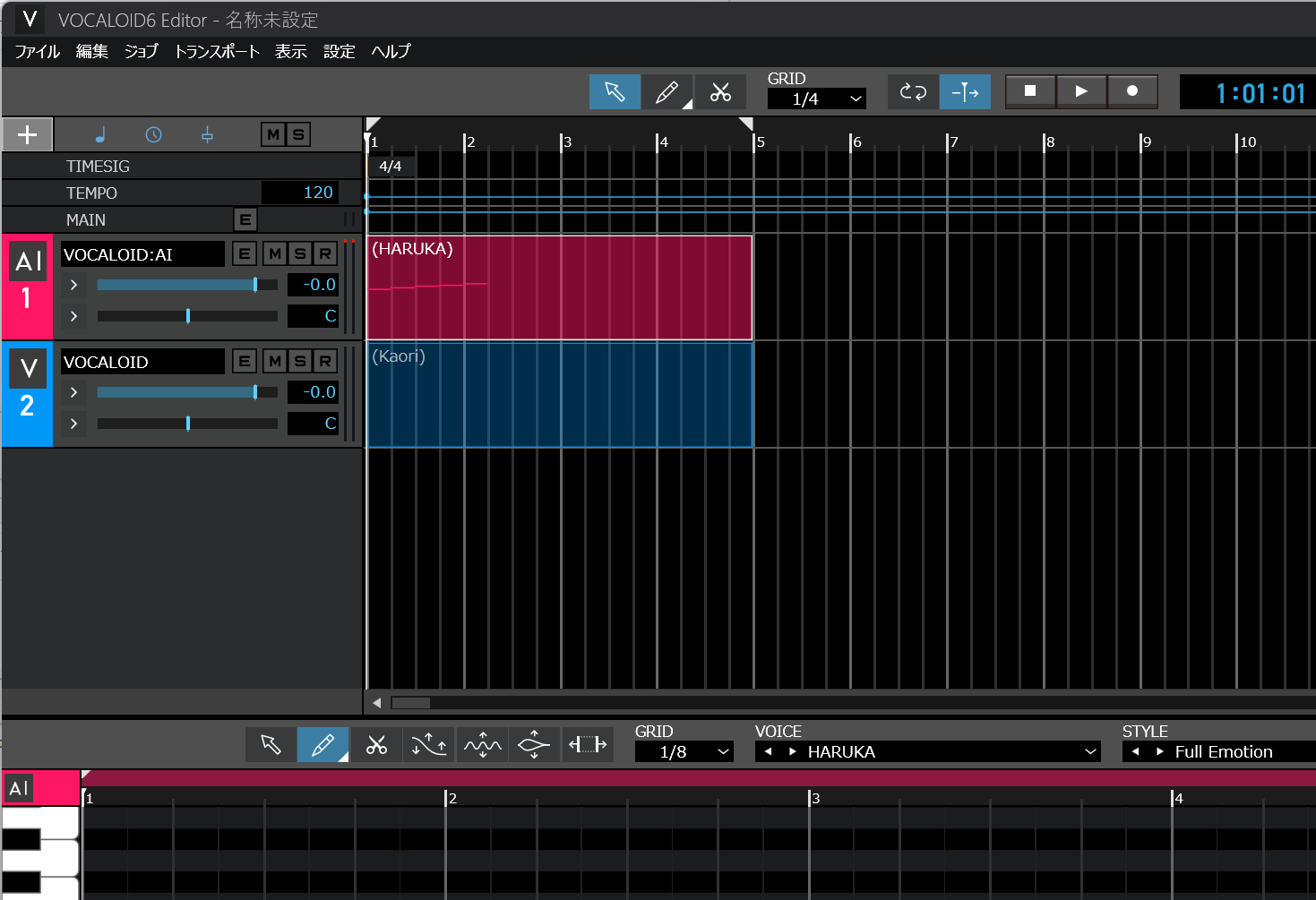Toggle global mute M button
The image size is (1316, 900).
[273, 135]
